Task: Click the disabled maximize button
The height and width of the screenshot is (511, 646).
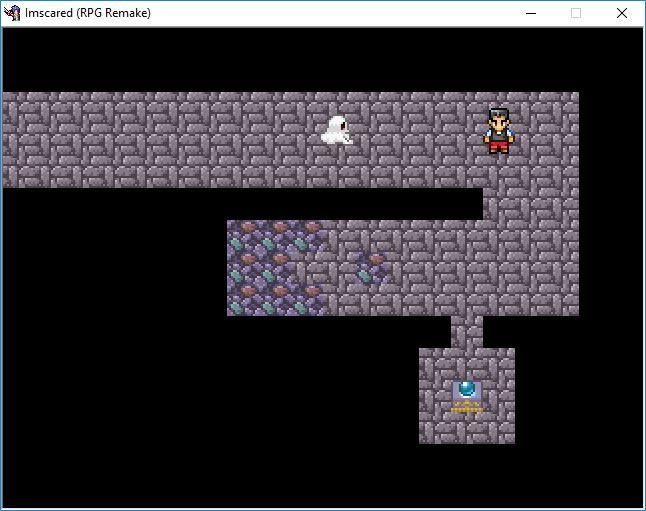Action: tap(576, 13)
